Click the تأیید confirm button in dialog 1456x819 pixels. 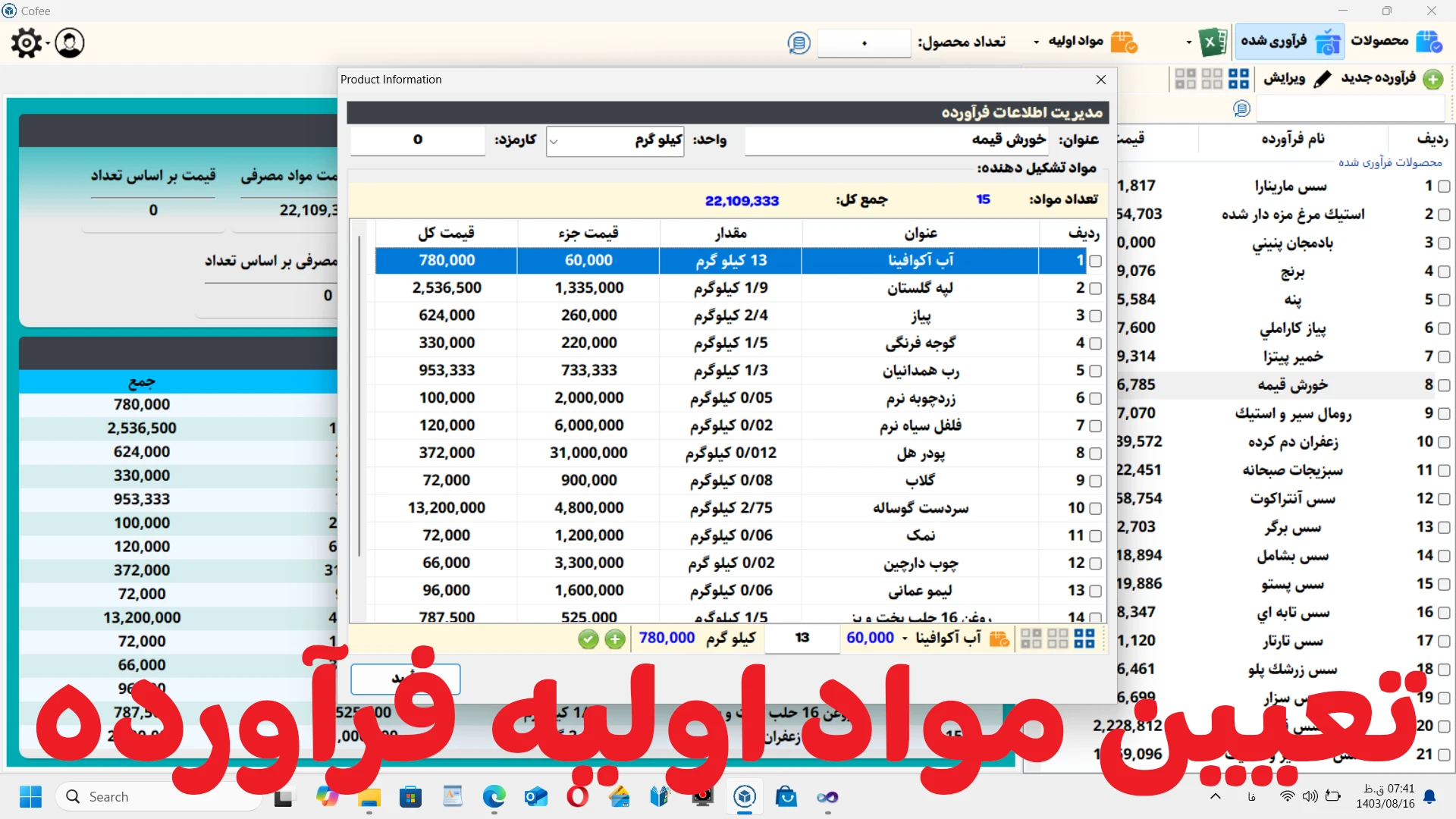click(x=405, y=679)
